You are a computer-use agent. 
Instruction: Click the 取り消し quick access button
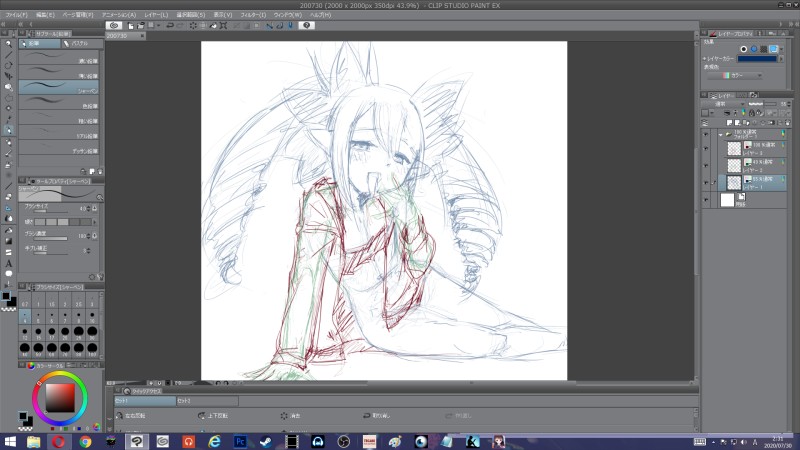(377, 416)
